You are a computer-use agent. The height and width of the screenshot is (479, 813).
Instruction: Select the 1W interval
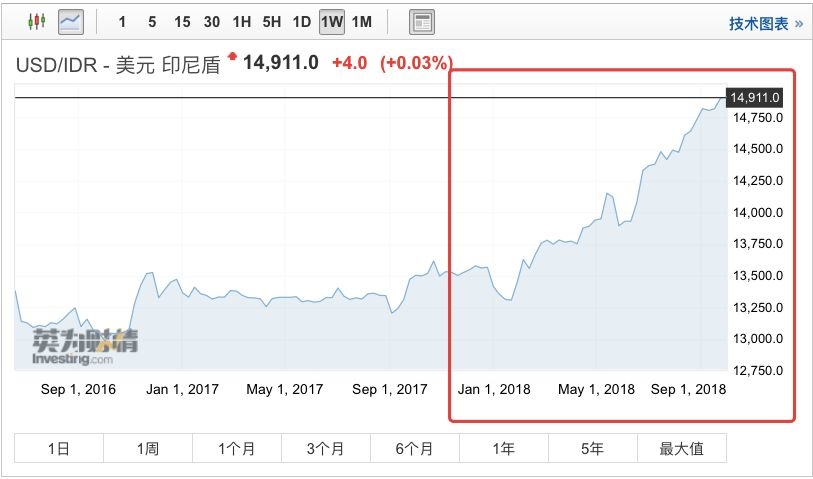coord(332,22)
